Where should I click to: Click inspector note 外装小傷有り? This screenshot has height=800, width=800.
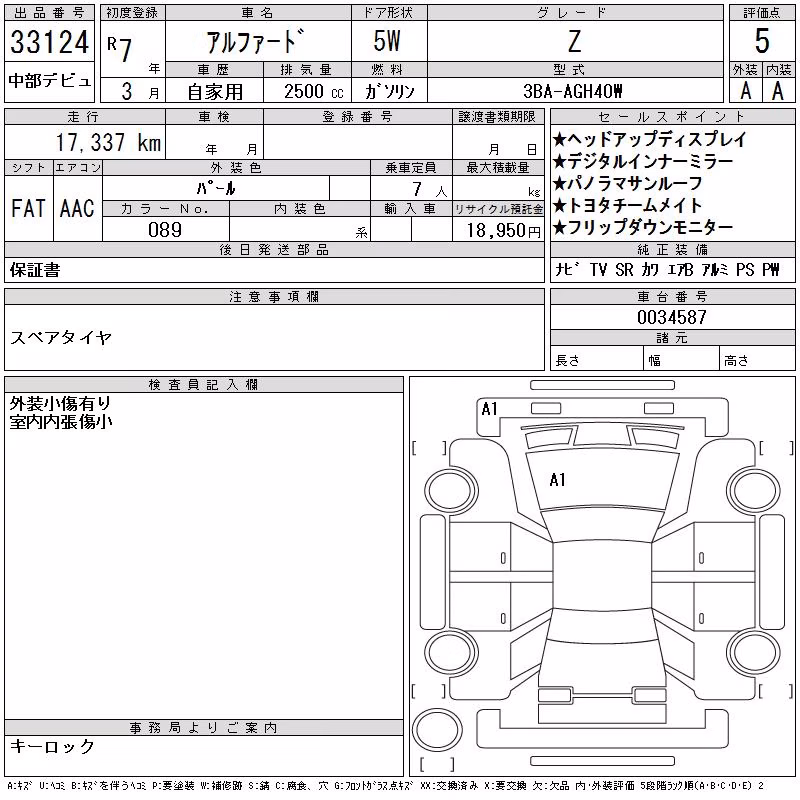pos(60,404)
